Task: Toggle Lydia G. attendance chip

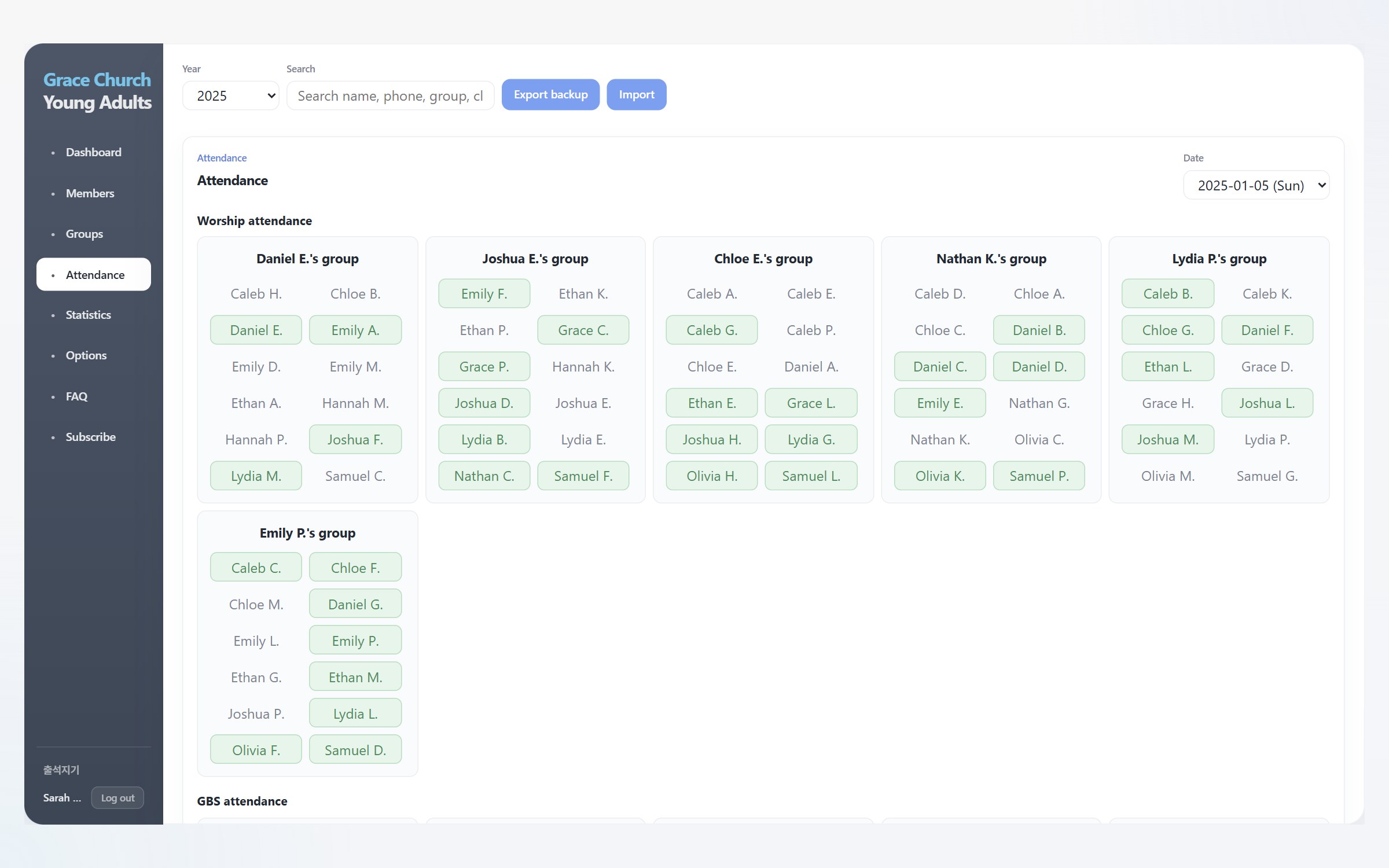Action: click(811, 440)
